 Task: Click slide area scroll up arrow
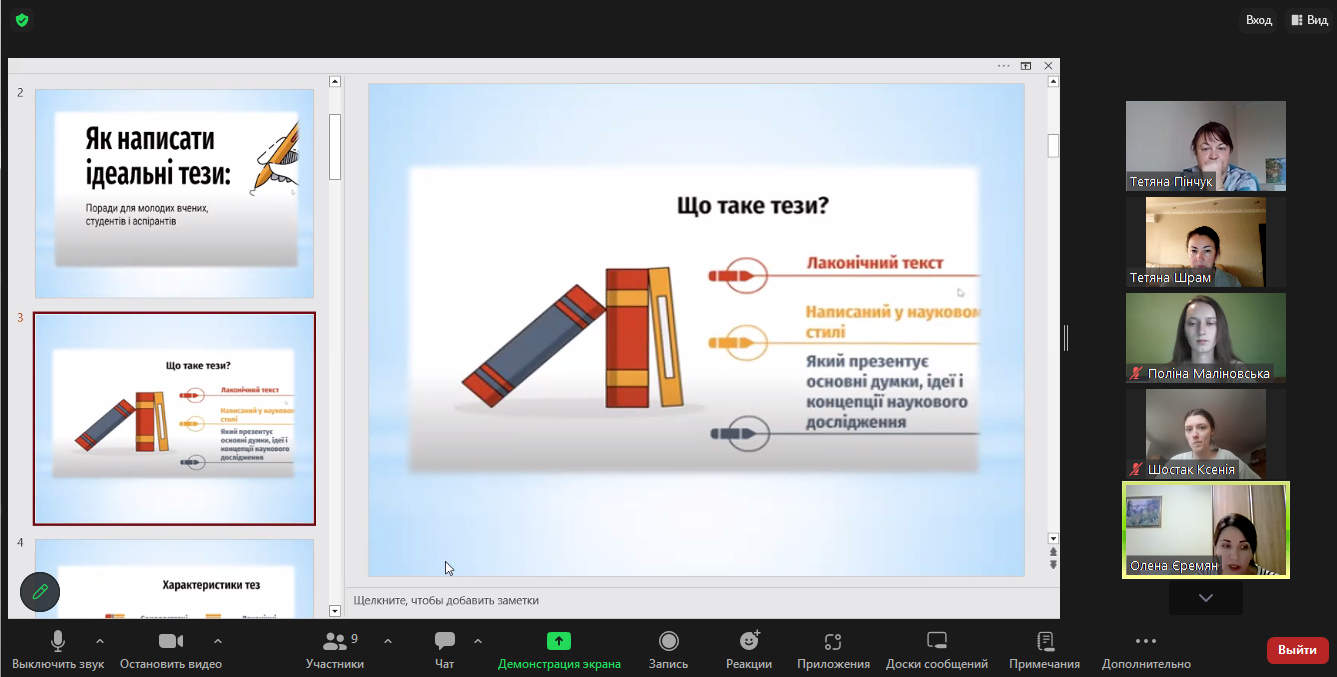(1053, 82)
